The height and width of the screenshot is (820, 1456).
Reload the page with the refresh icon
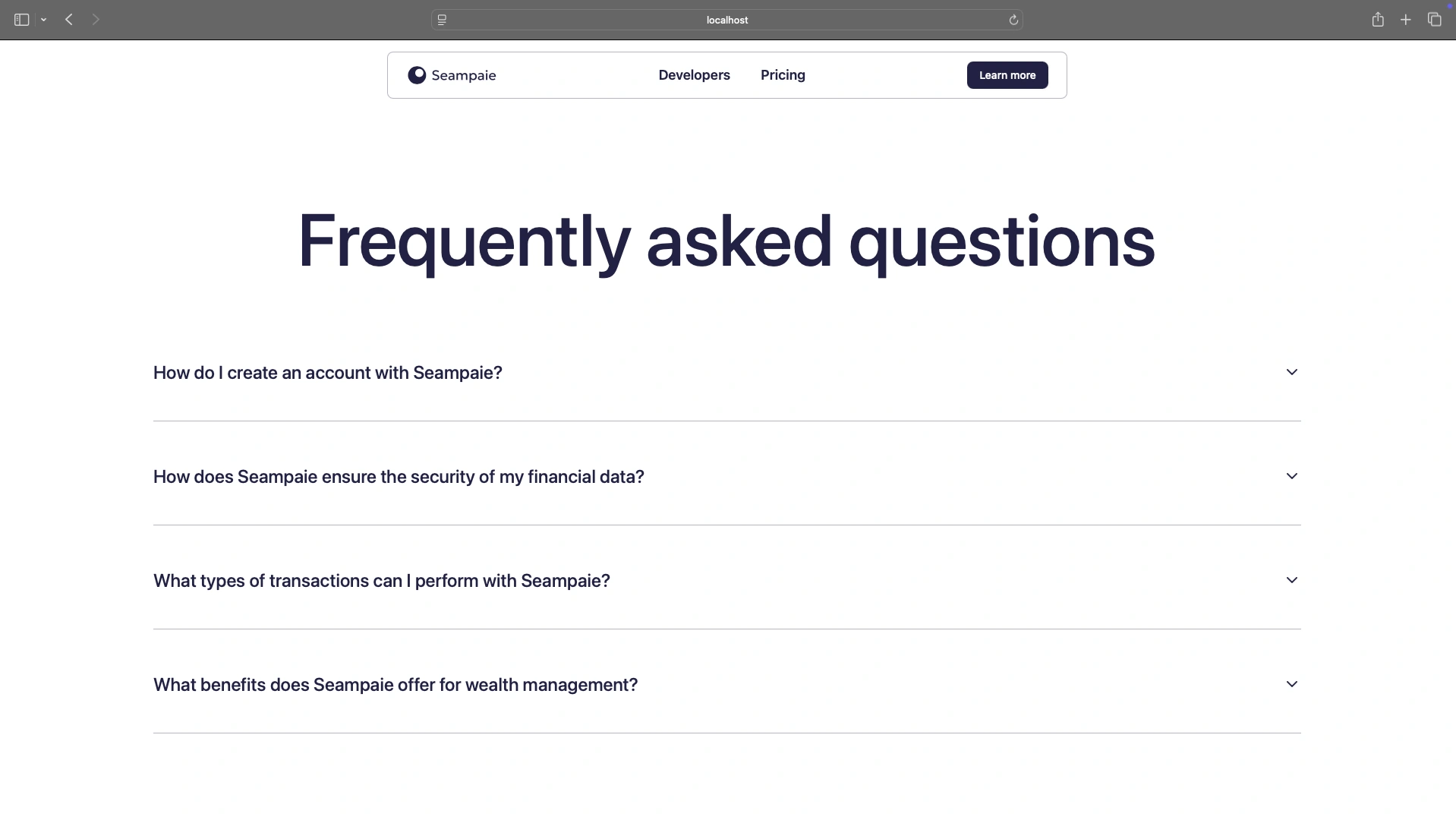(x=1013, y=20)
